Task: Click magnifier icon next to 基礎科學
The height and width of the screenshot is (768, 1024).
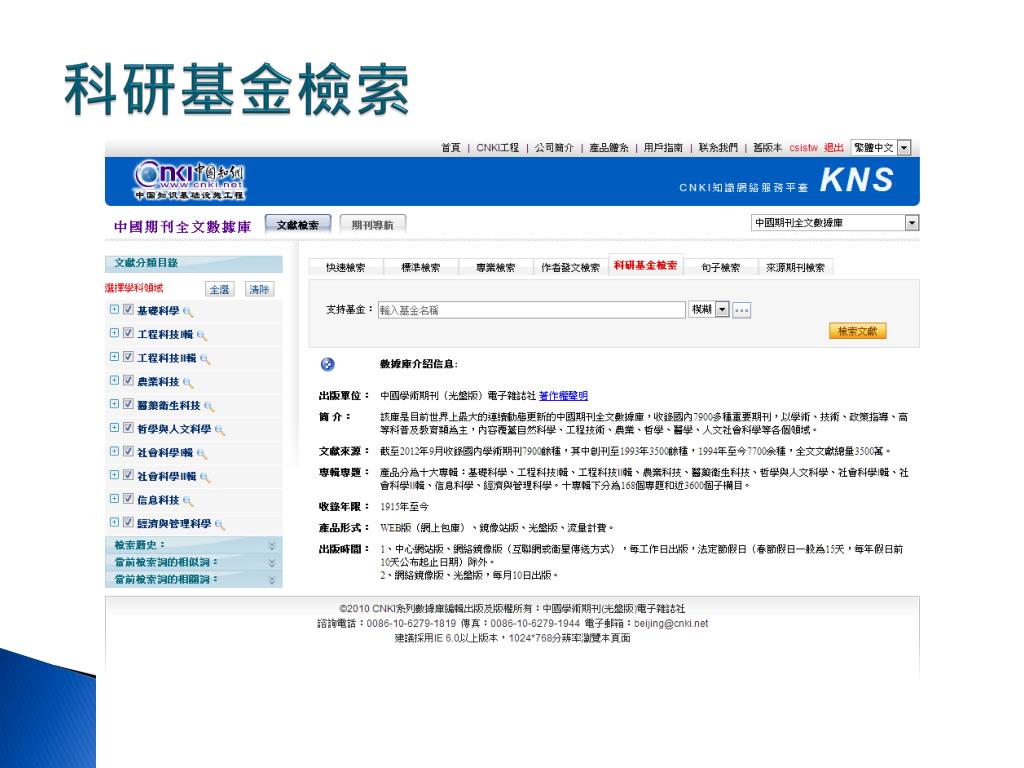Action: coord(188,312)
